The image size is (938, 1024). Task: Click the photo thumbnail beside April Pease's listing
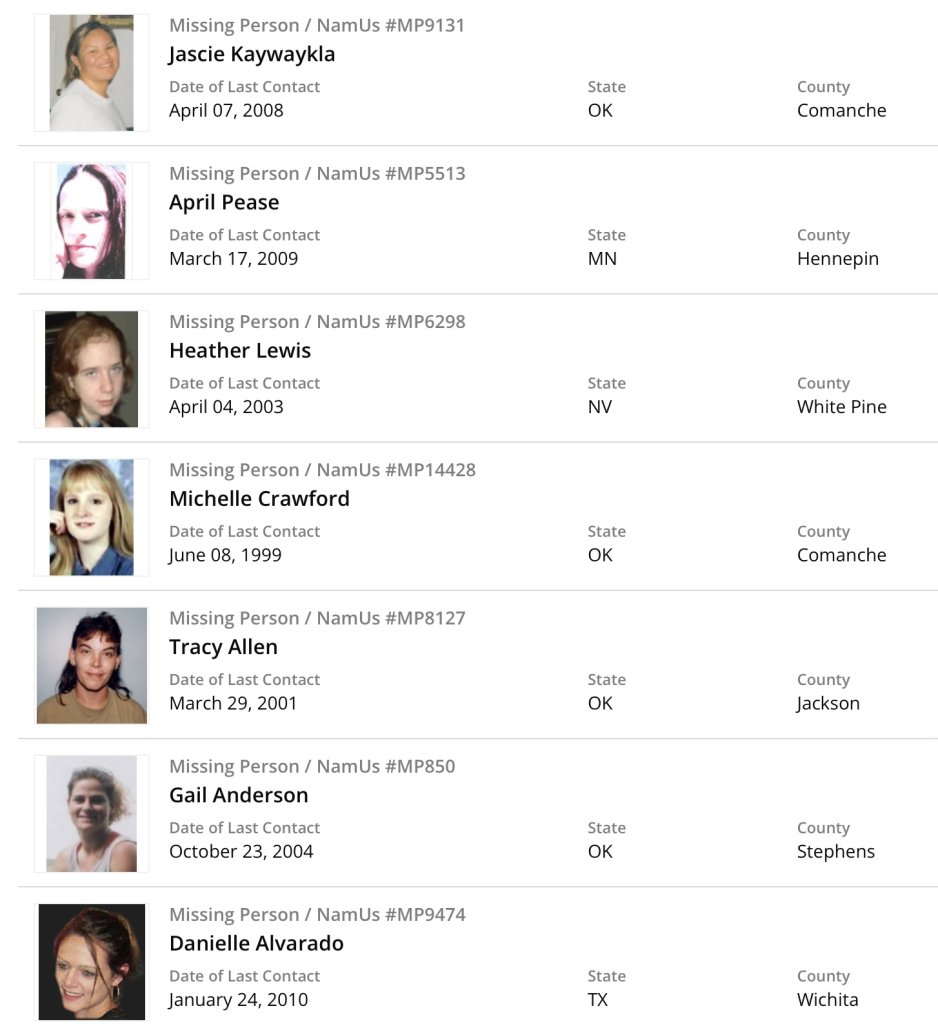91,221
